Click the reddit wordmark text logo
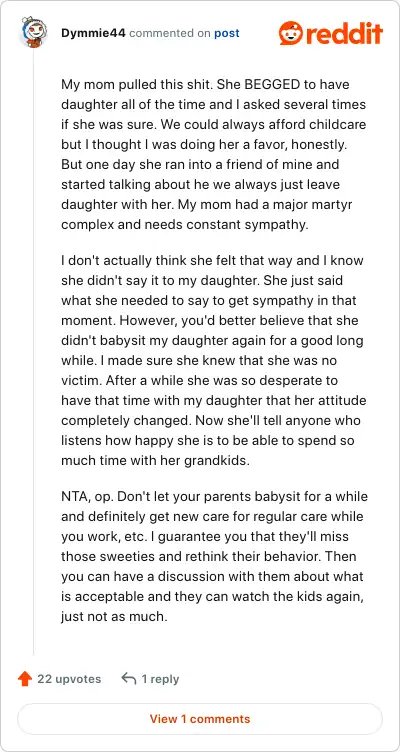The image size is (400, 752). click(345, 33)
